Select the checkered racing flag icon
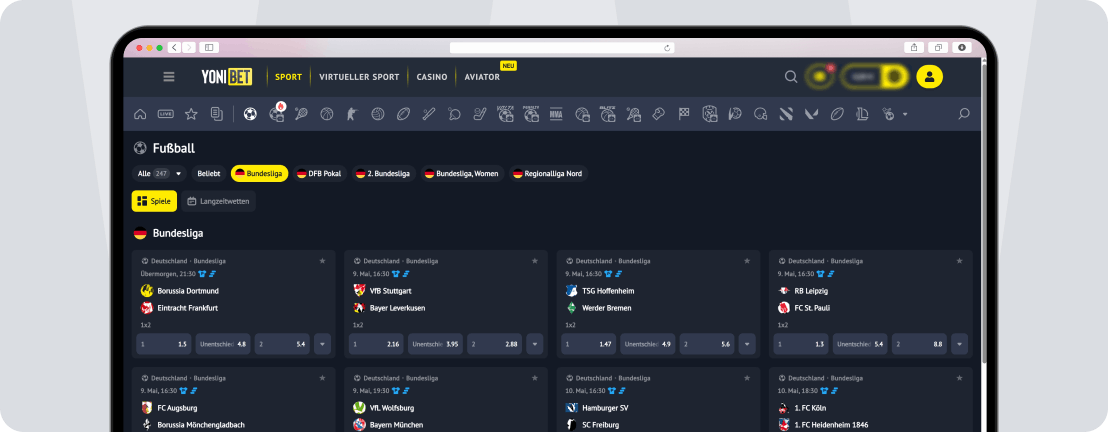Viewport: 1108px width, 432px height. tap(683, 114)
